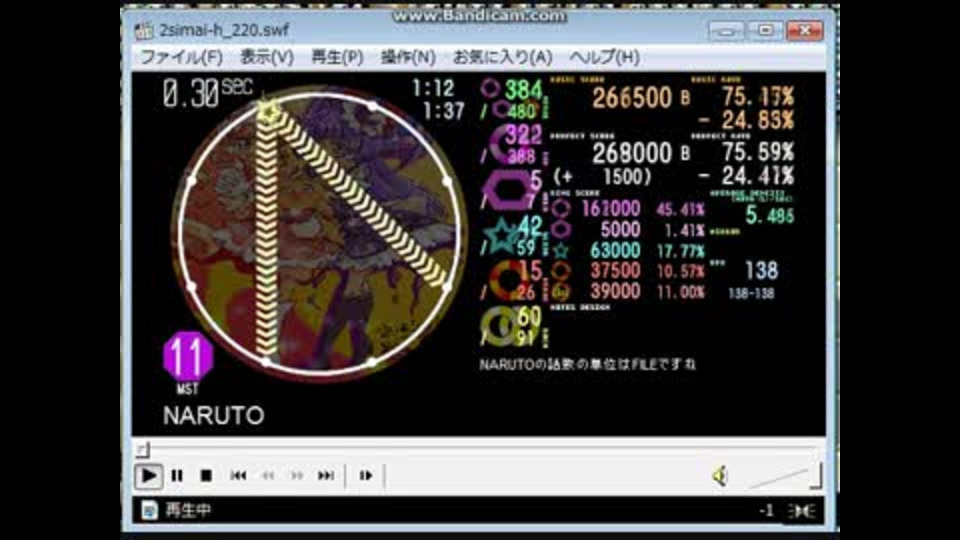The height and width of the screenshot is (540, 960).
Task: Click the NARUTO comment line text
Action: coord(588,365)
